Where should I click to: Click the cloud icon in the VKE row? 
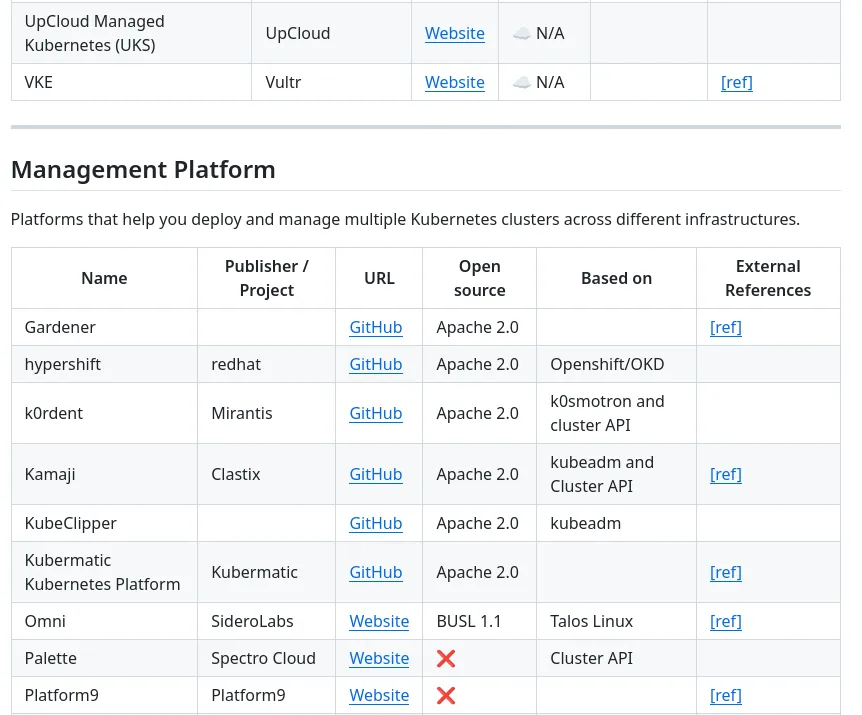pyautogui.click(x=521, y=82)
